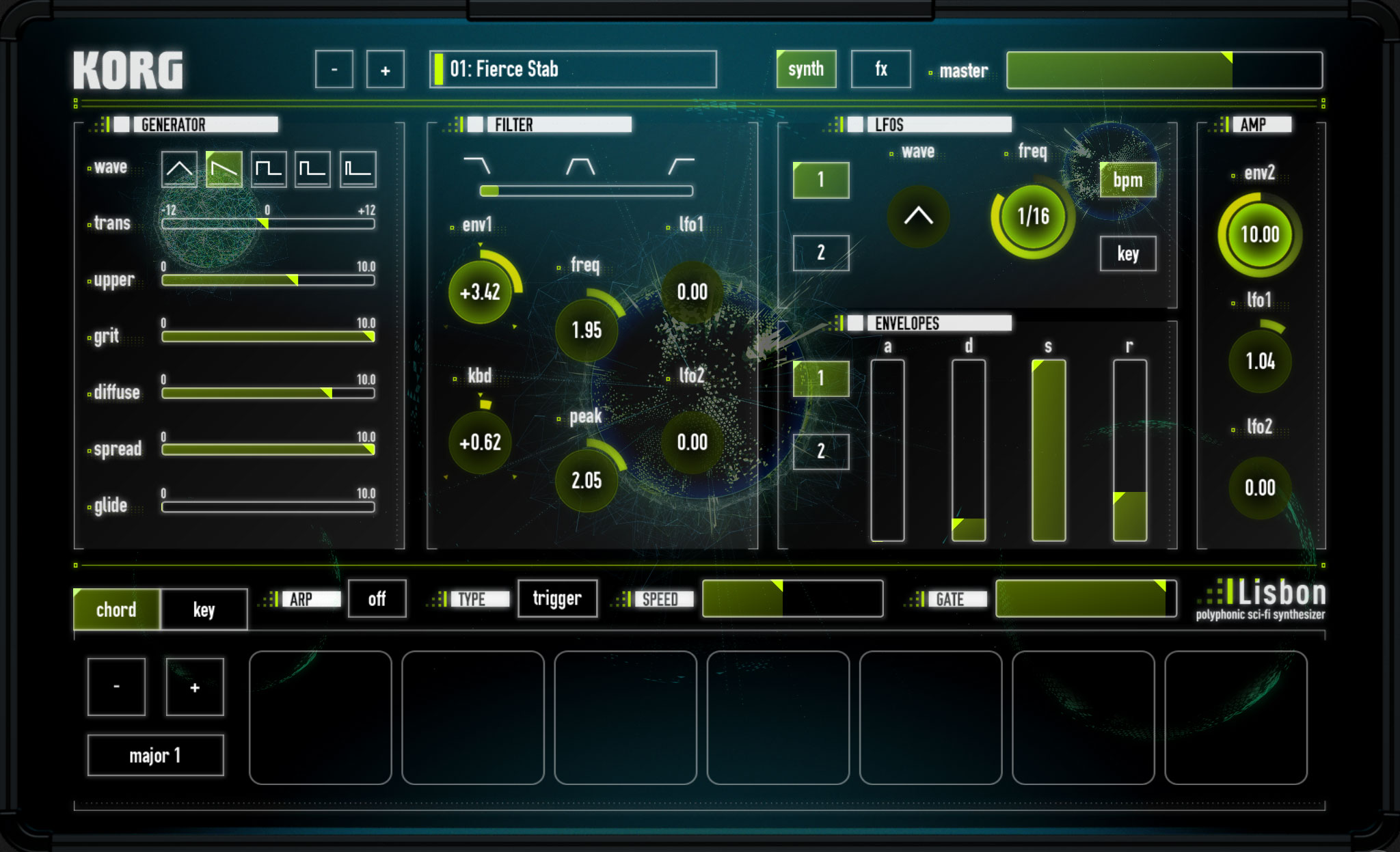Adjust the trans transpose slider

point(268,223)
